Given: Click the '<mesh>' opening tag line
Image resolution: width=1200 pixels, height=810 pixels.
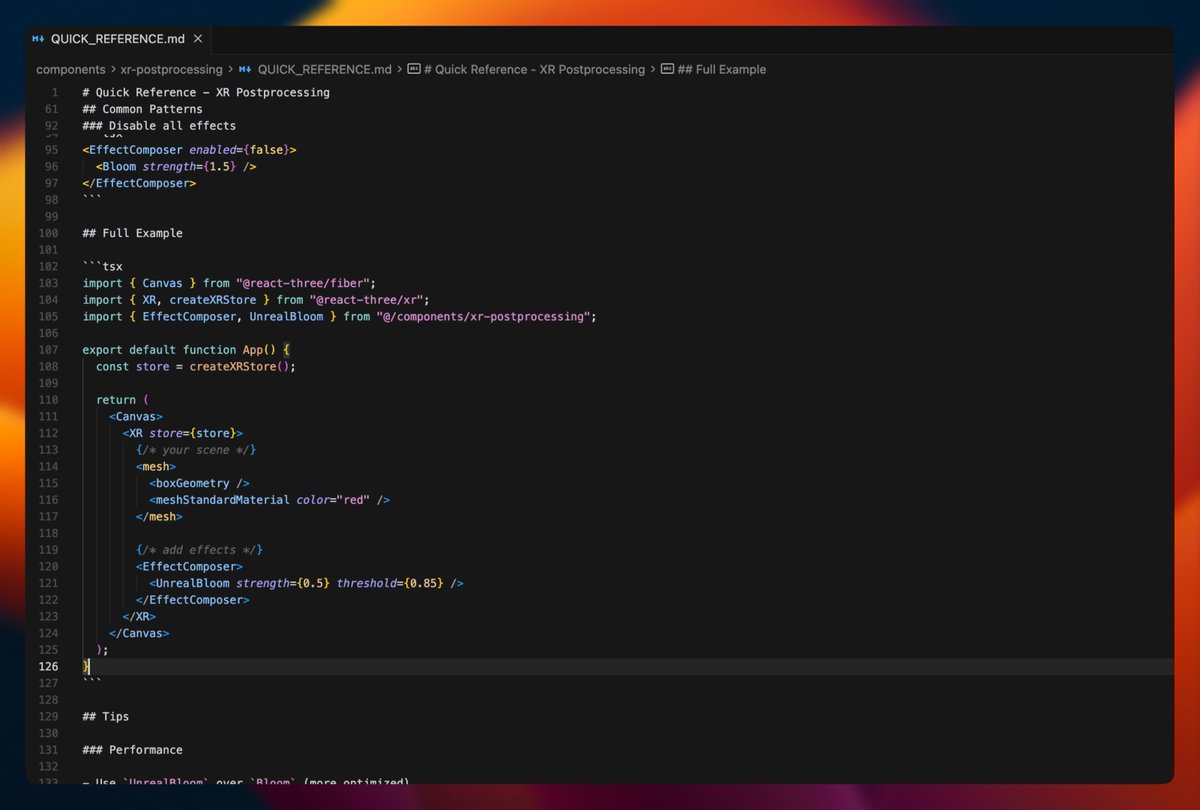Looking at the screenshot, I should (156, 466).
